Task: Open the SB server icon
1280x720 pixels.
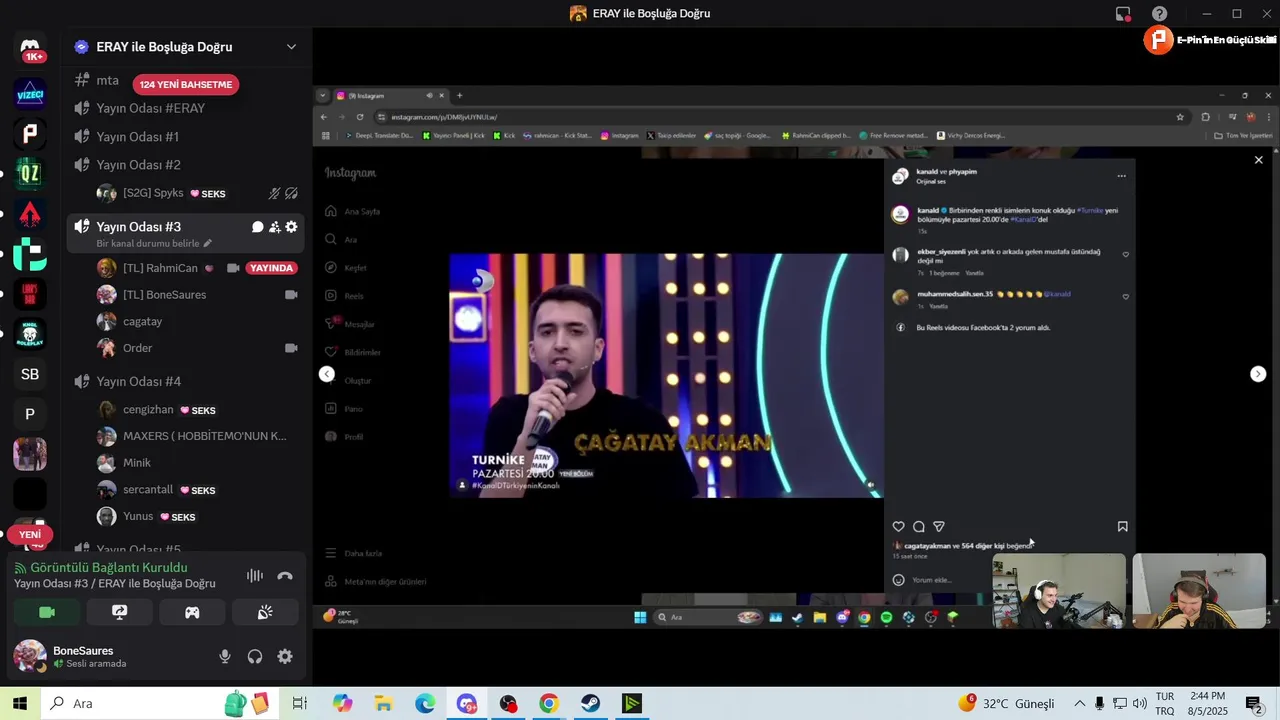Action: pyautogui.click(x=30, y=374)
